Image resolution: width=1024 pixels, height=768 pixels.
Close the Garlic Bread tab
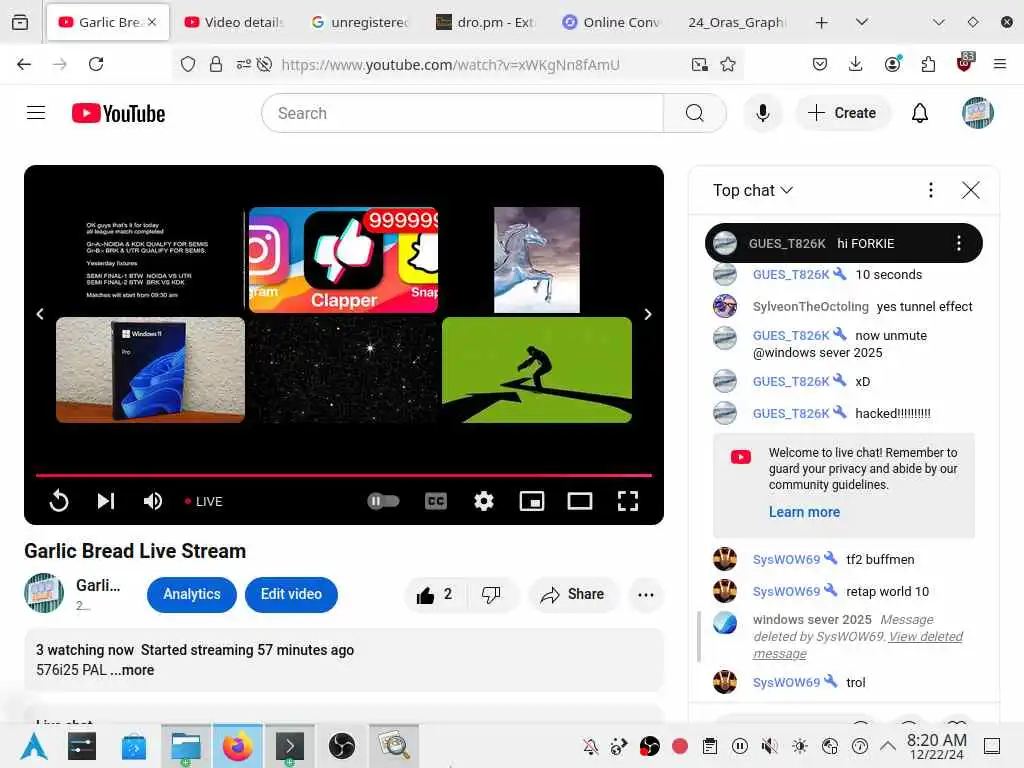[152, 22]
